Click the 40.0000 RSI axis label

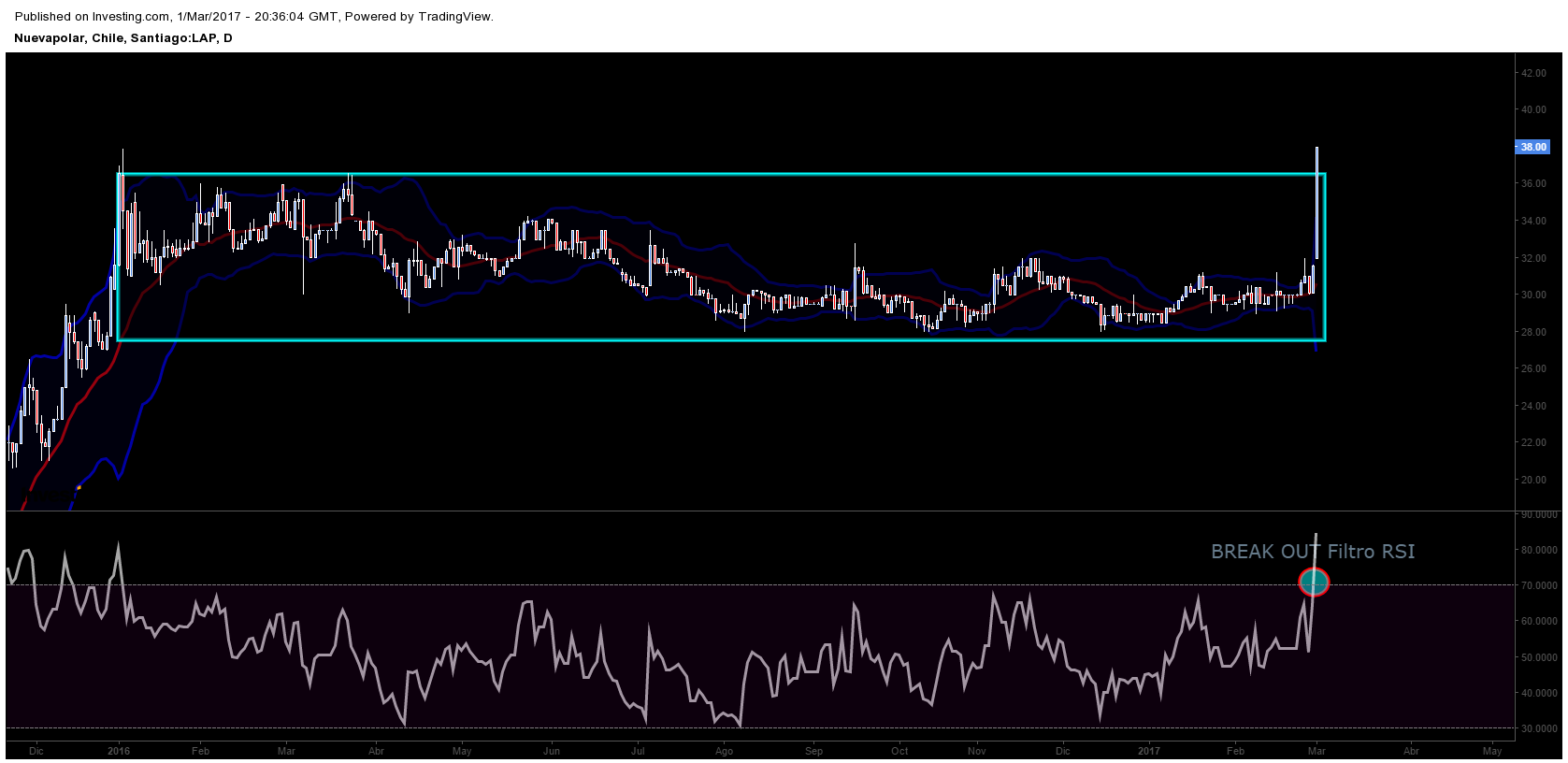coord(1539,693)
